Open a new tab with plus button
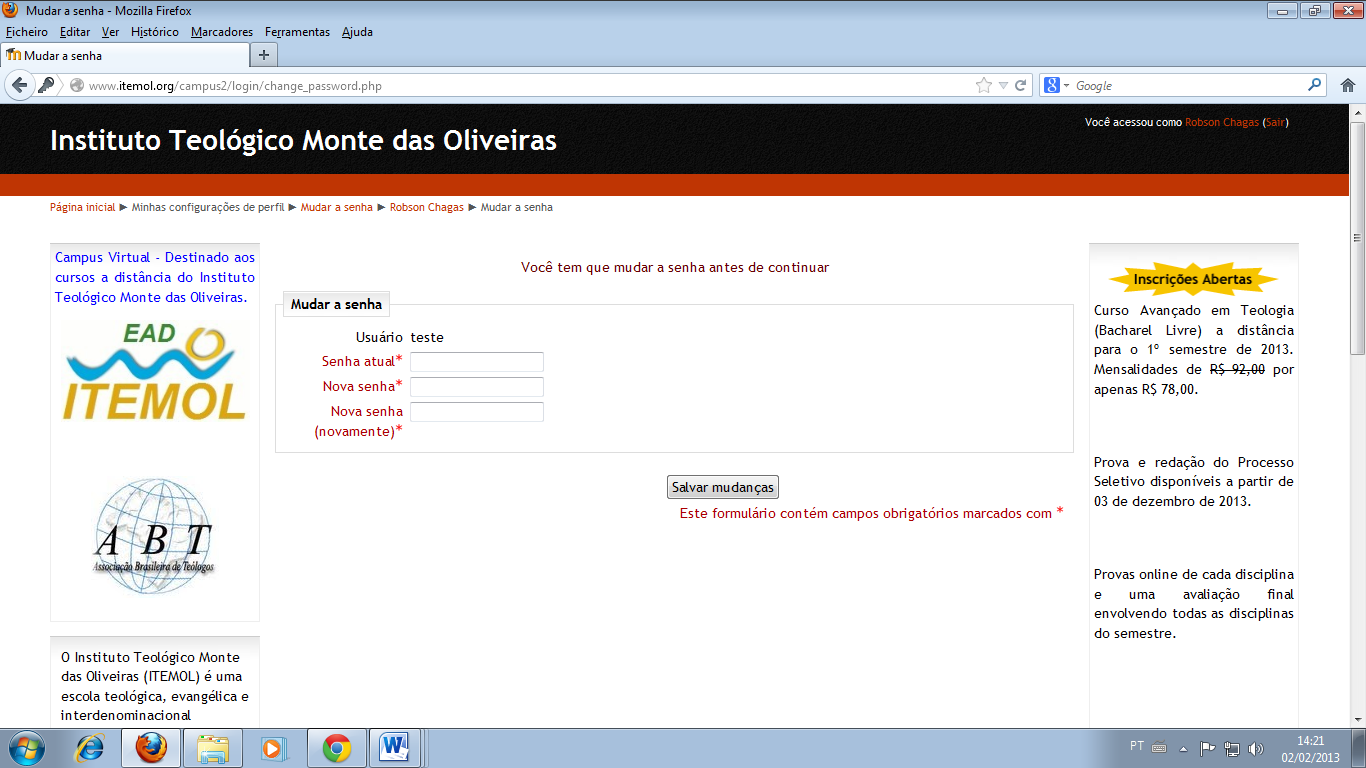Screen dimensions: 1366x768 264,55
